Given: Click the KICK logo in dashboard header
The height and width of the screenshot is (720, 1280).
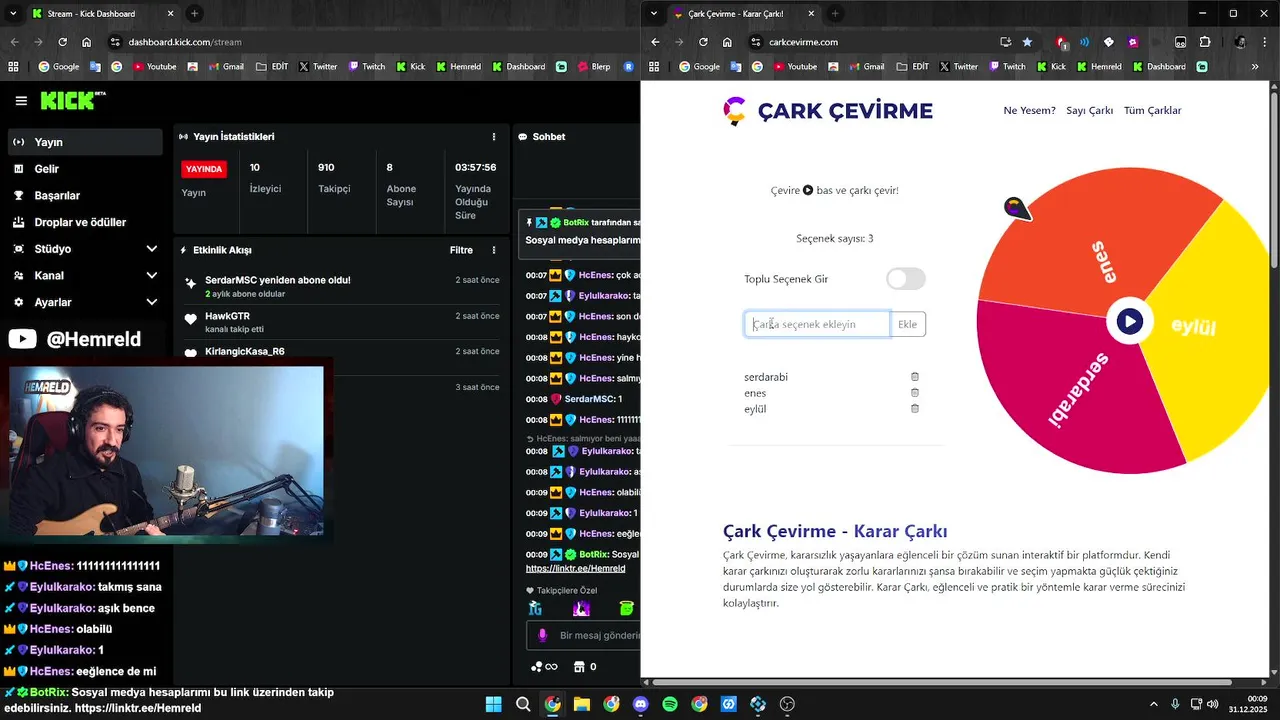Looking at the screenshot, I should 72,100.
